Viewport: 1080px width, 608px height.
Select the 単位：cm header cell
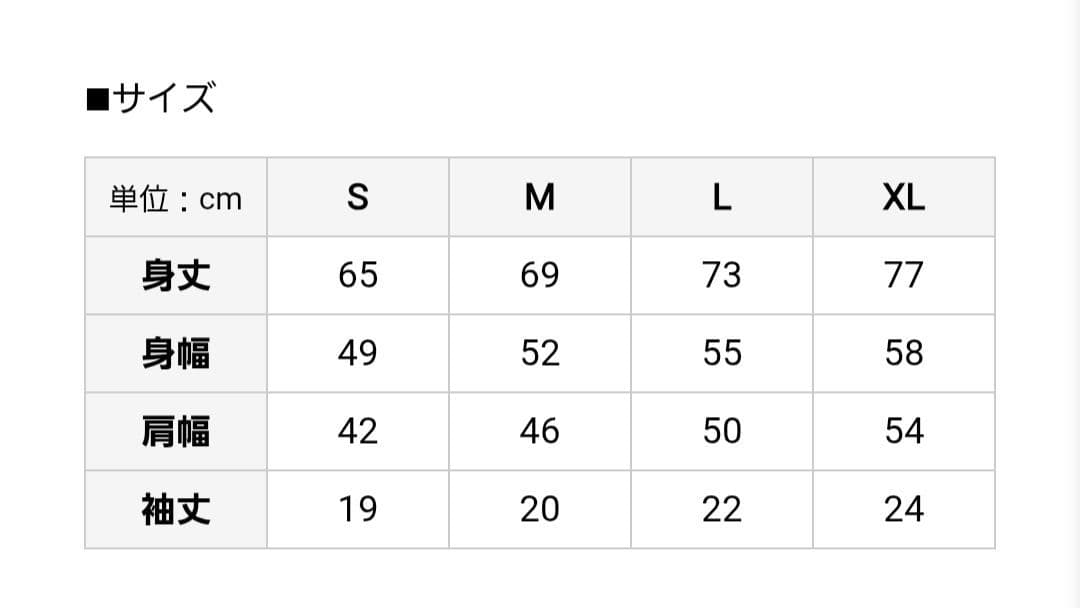pos(176,198)
